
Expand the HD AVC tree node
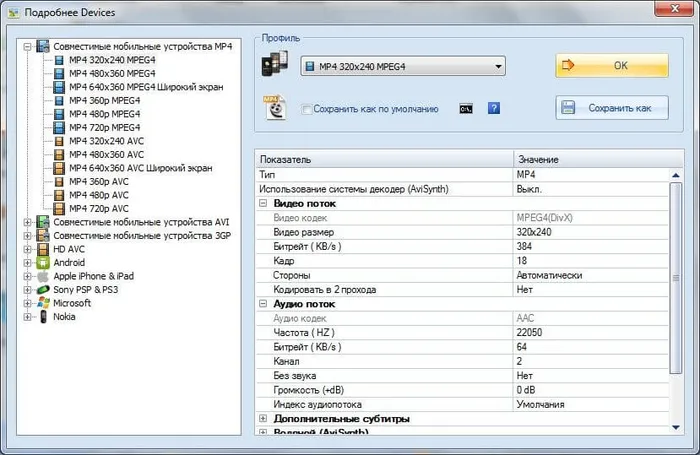coord(27,249)
